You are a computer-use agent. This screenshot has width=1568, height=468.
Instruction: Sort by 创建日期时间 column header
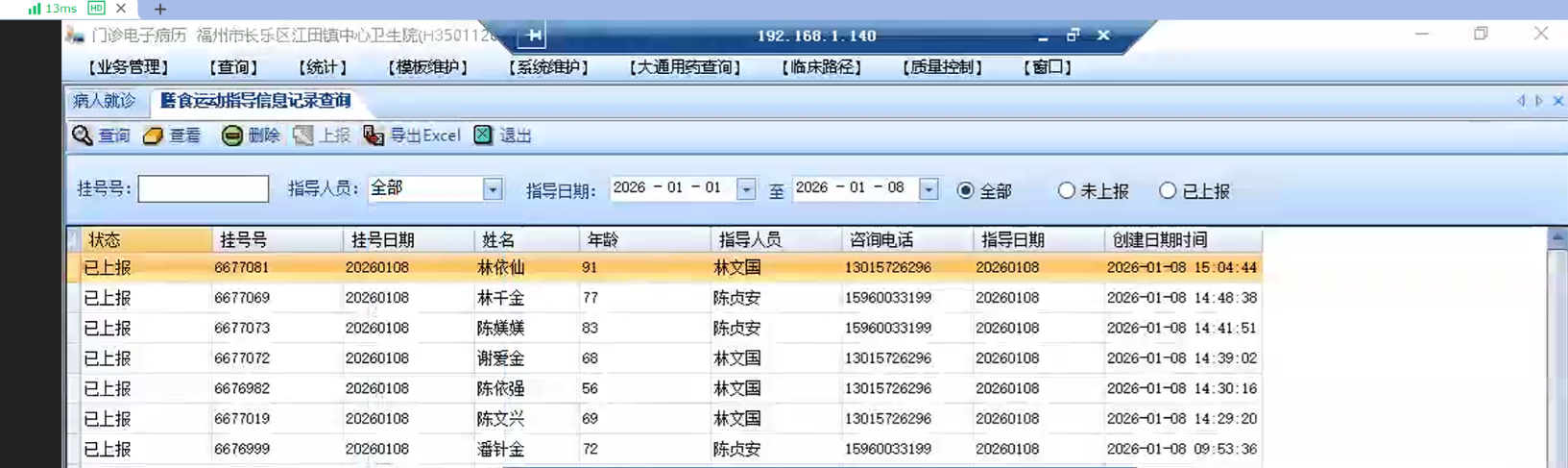pyautogui.click(x=1183, y=239)
